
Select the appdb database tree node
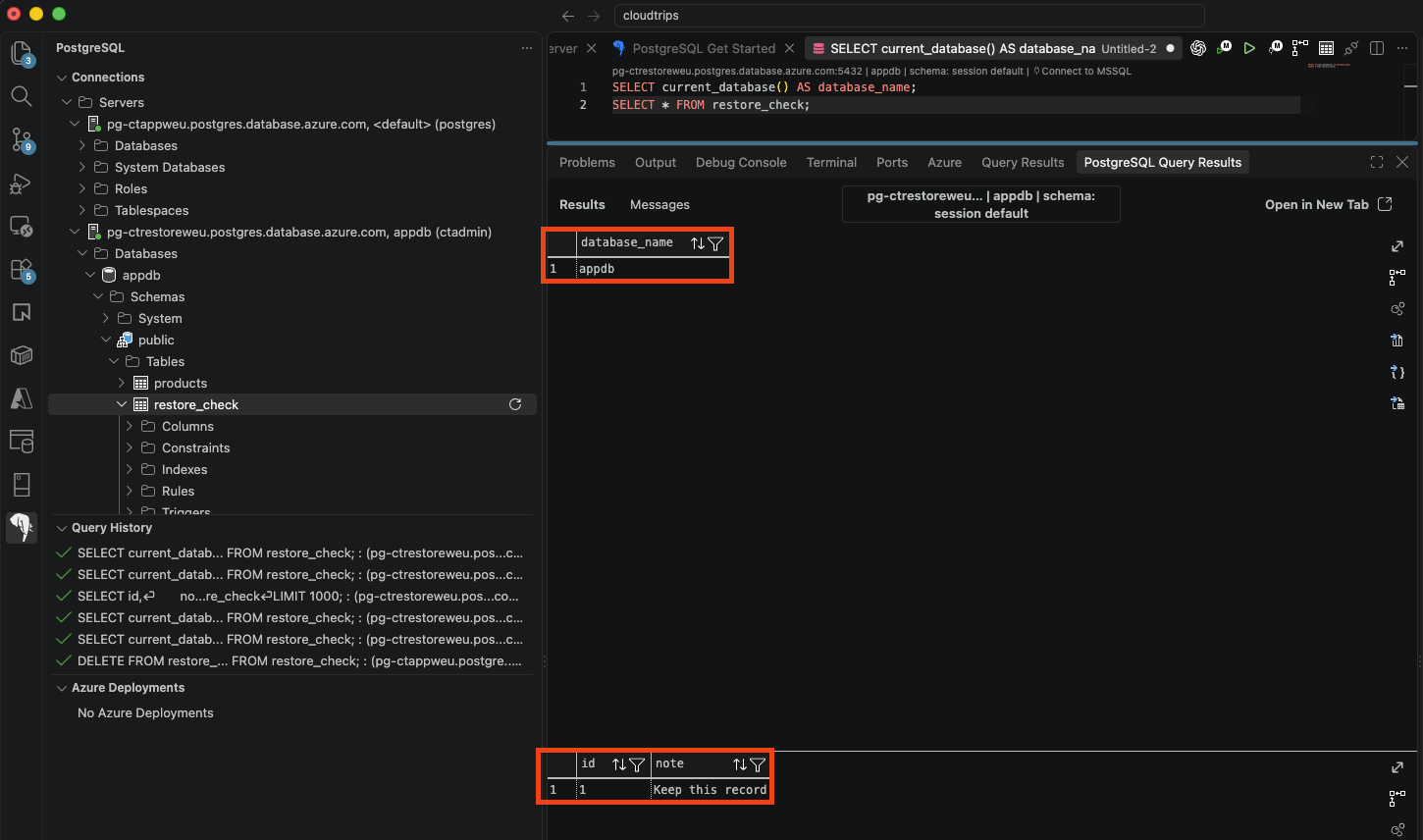[141, 275]
